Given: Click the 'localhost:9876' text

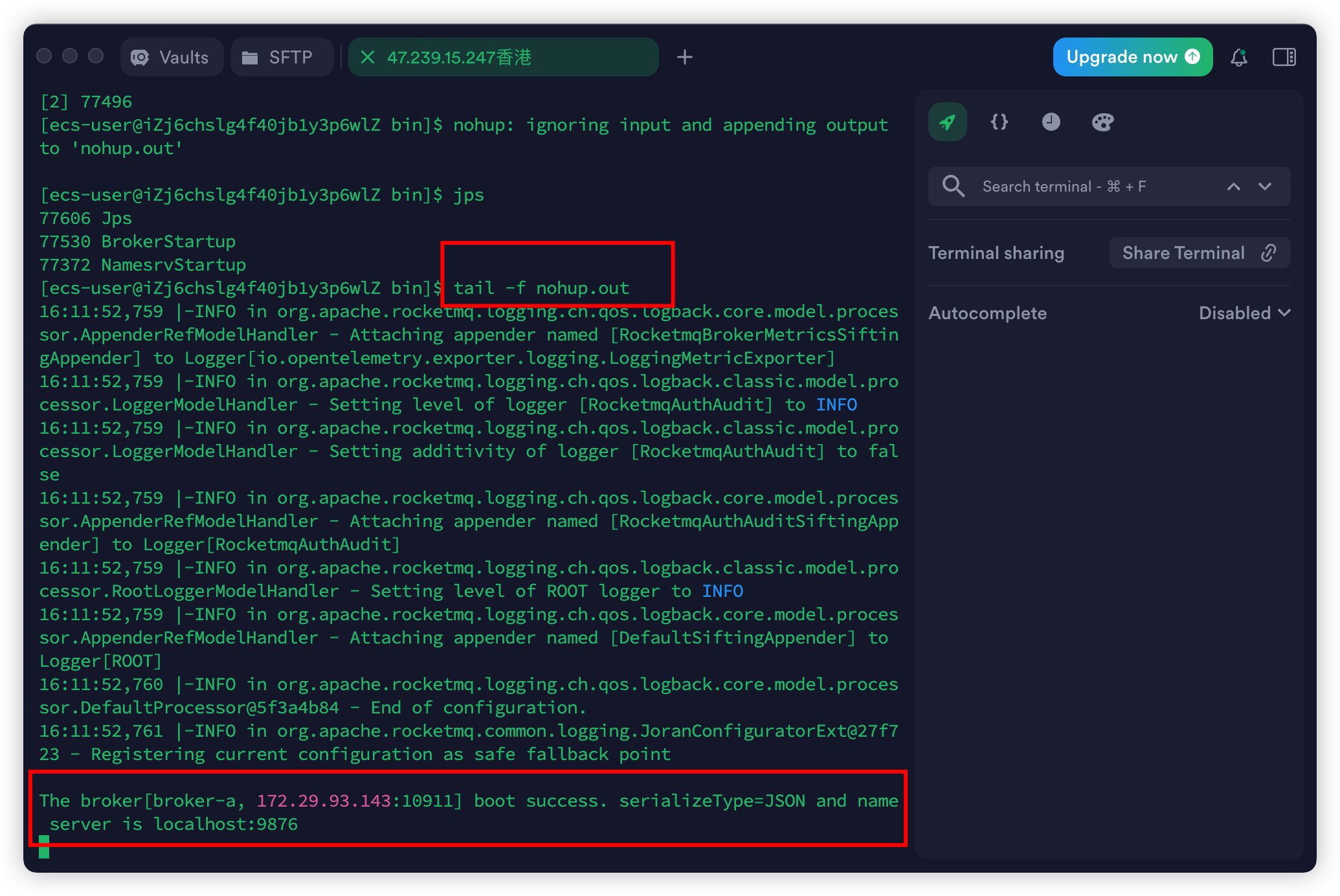Looking at the screenshot, I should [x=225, y=824].
